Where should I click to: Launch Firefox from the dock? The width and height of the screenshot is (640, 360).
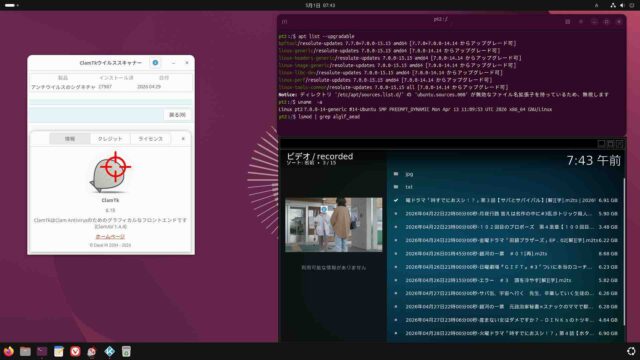pos(9,351)
